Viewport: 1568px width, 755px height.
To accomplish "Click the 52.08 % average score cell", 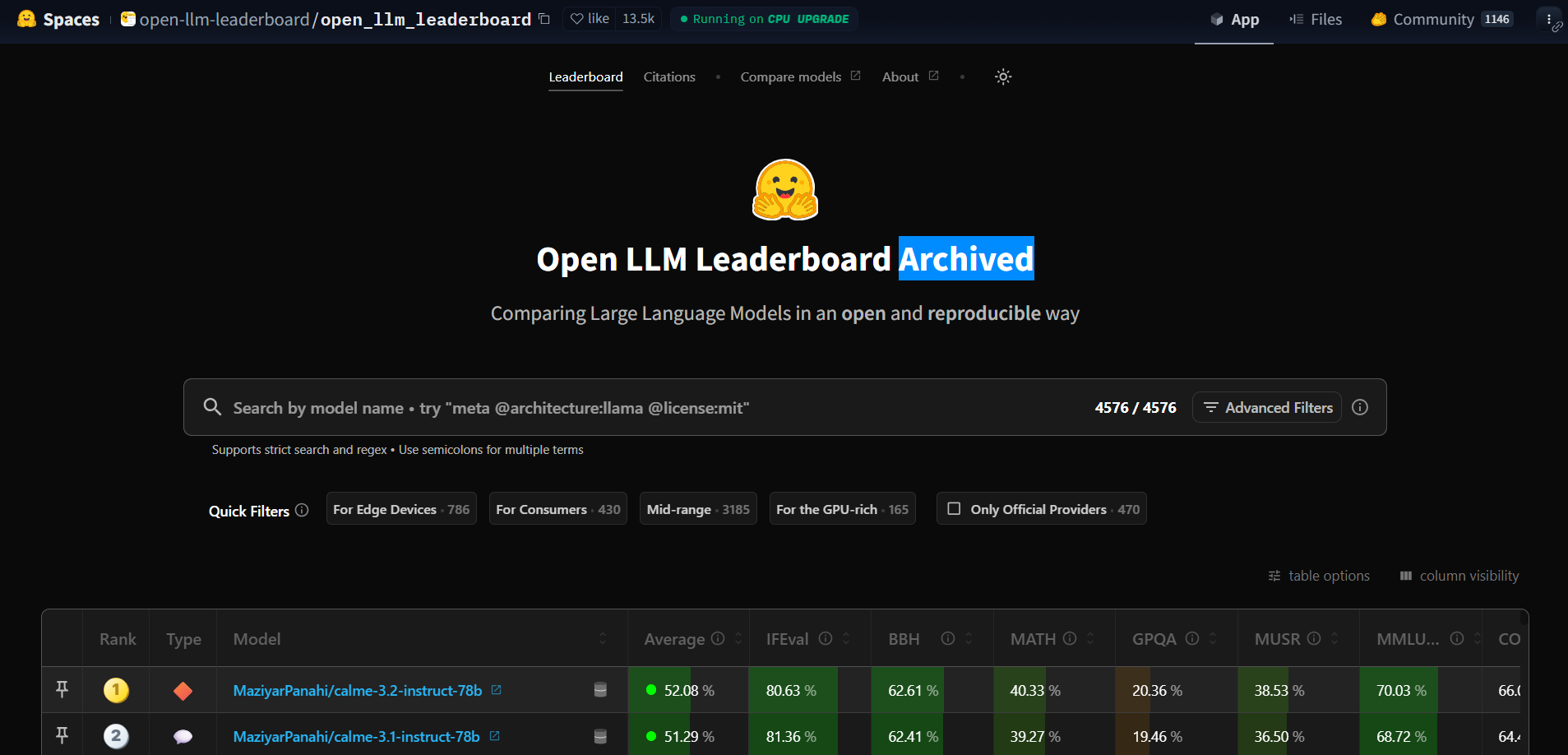I will [x=688, y=690].
